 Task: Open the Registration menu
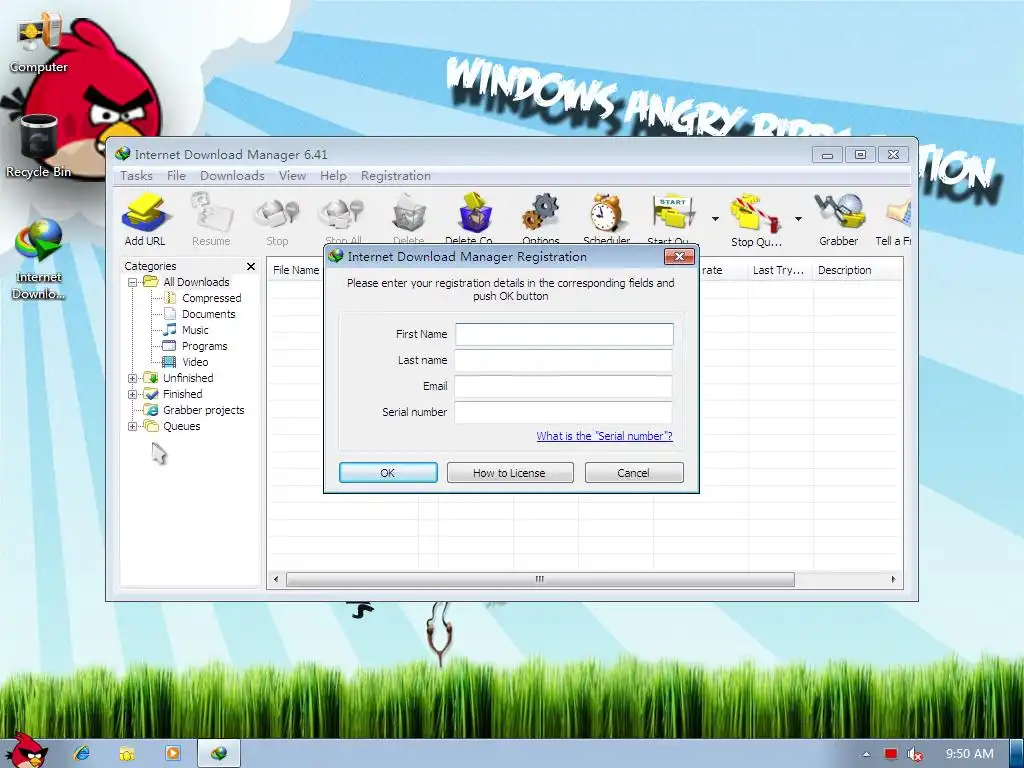pyautogui.click(x=396, y=176)
